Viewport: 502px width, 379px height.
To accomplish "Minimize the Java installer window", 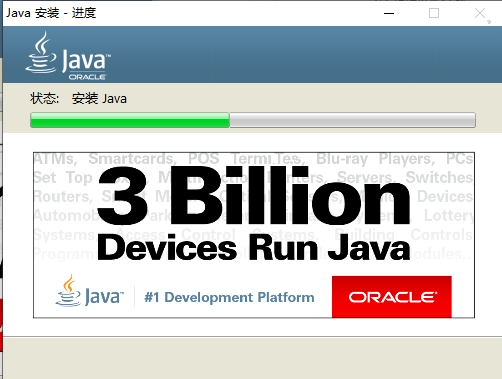I will pos(389,13).
